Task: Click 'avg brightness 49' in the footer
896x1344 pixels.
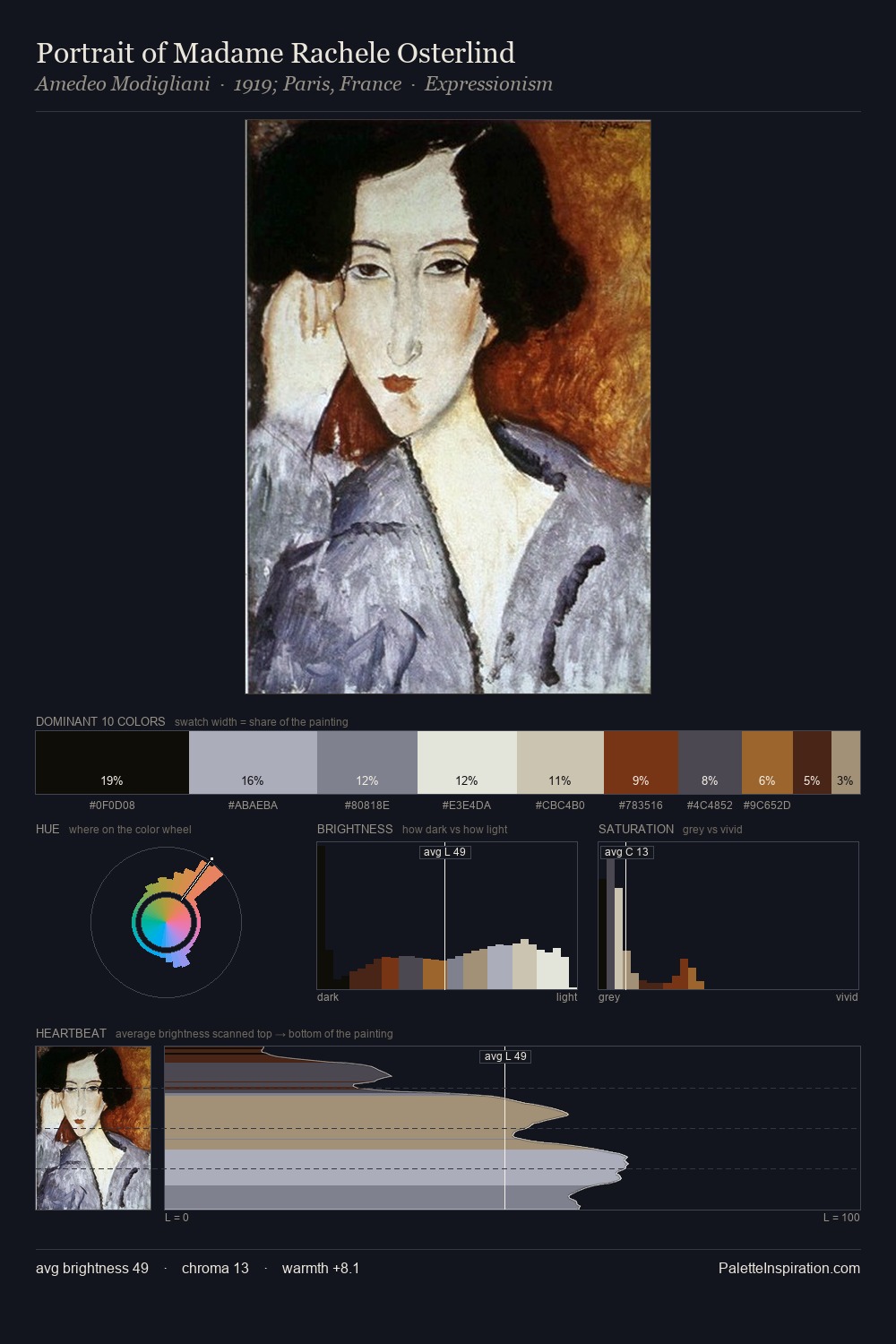Action: tap(92, 1268)
